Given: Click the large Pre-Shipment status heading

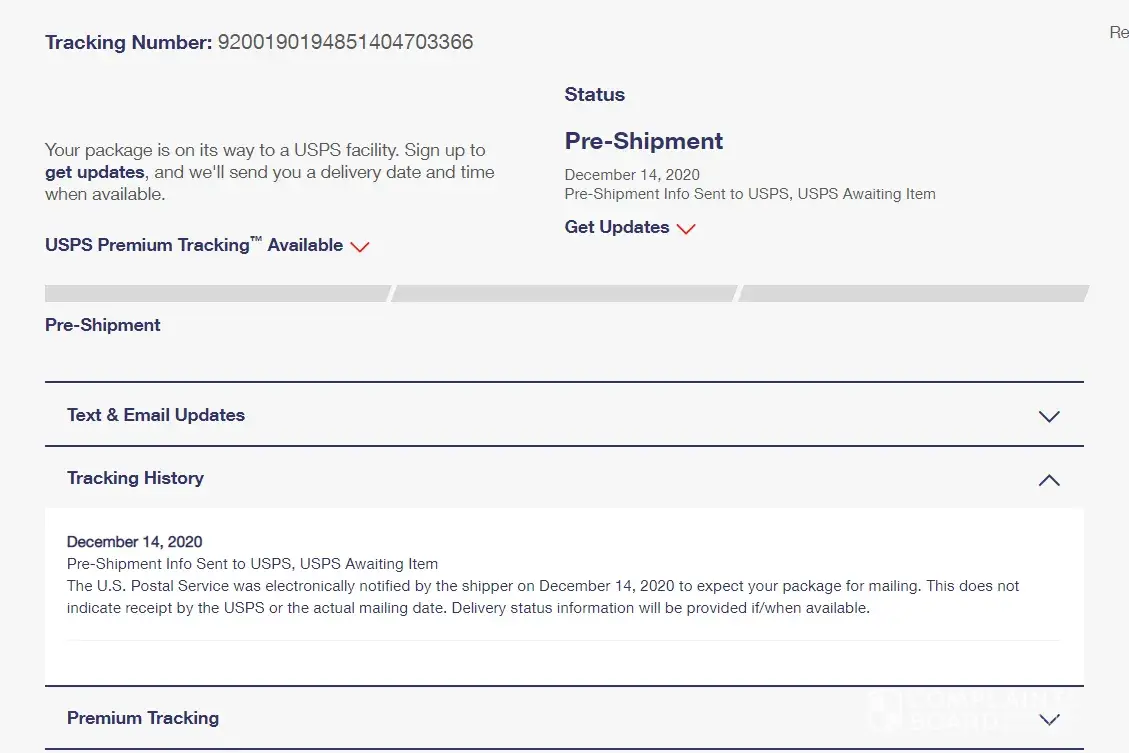Looking at the screenshot, I should point(643,141).
